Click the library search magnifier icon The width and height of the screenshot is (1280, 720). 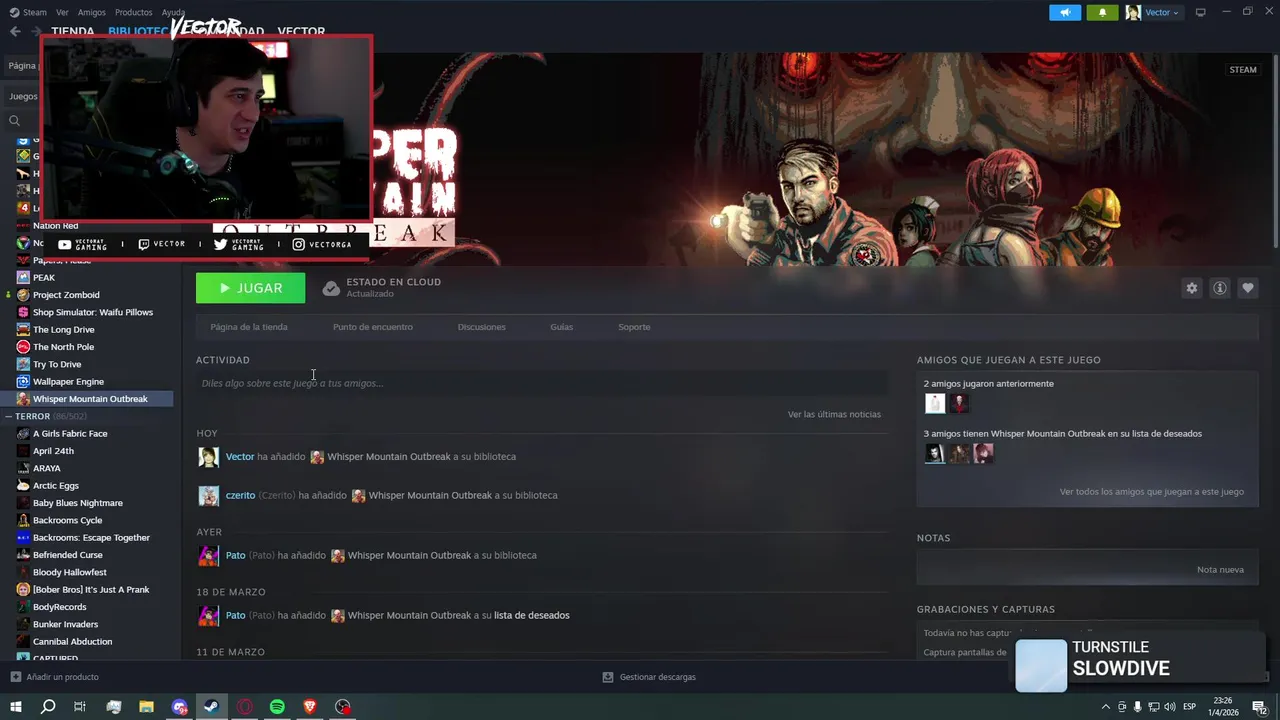14,121
